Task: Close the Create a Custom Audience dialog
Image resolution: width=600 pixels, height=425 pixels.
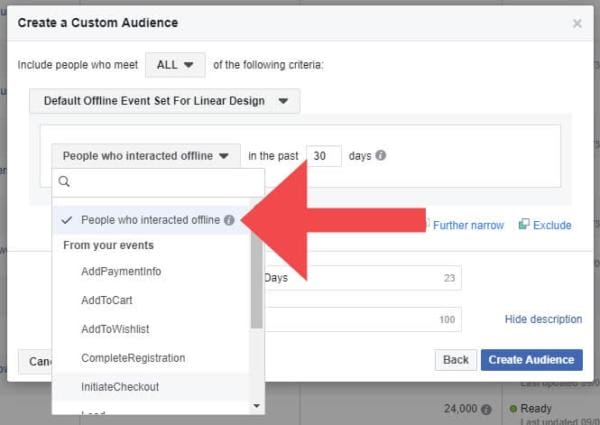Action: tap(577, 24)
